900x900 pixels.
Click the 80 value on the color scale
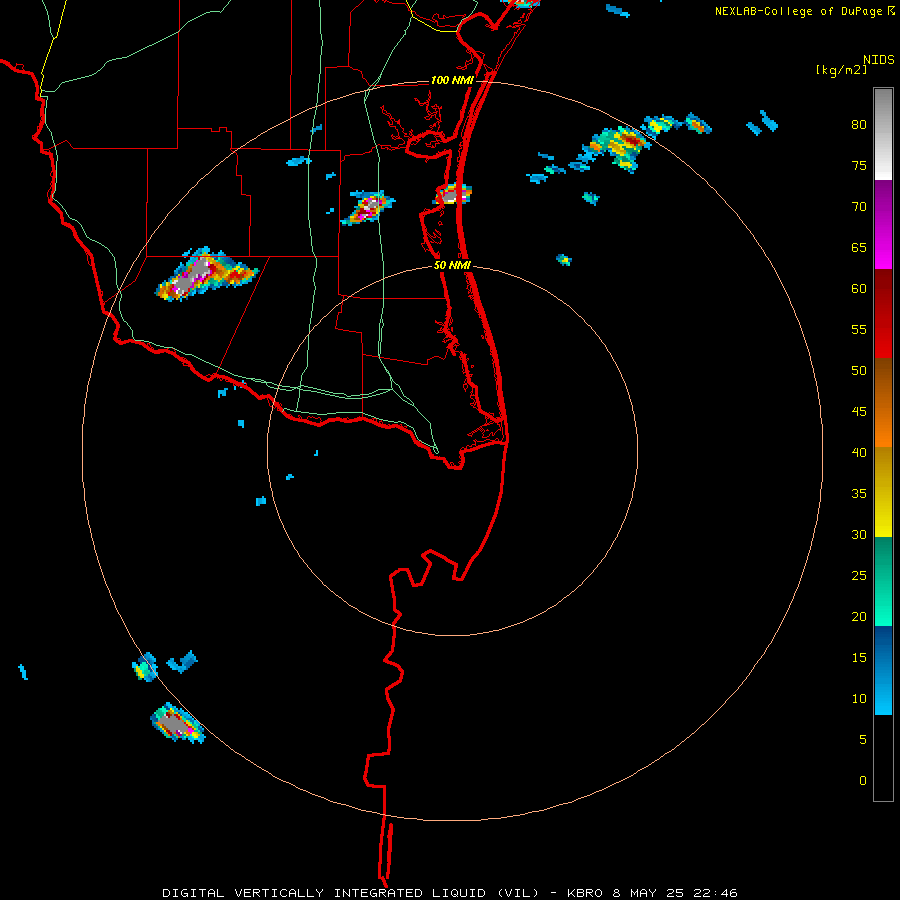(859, 125)
